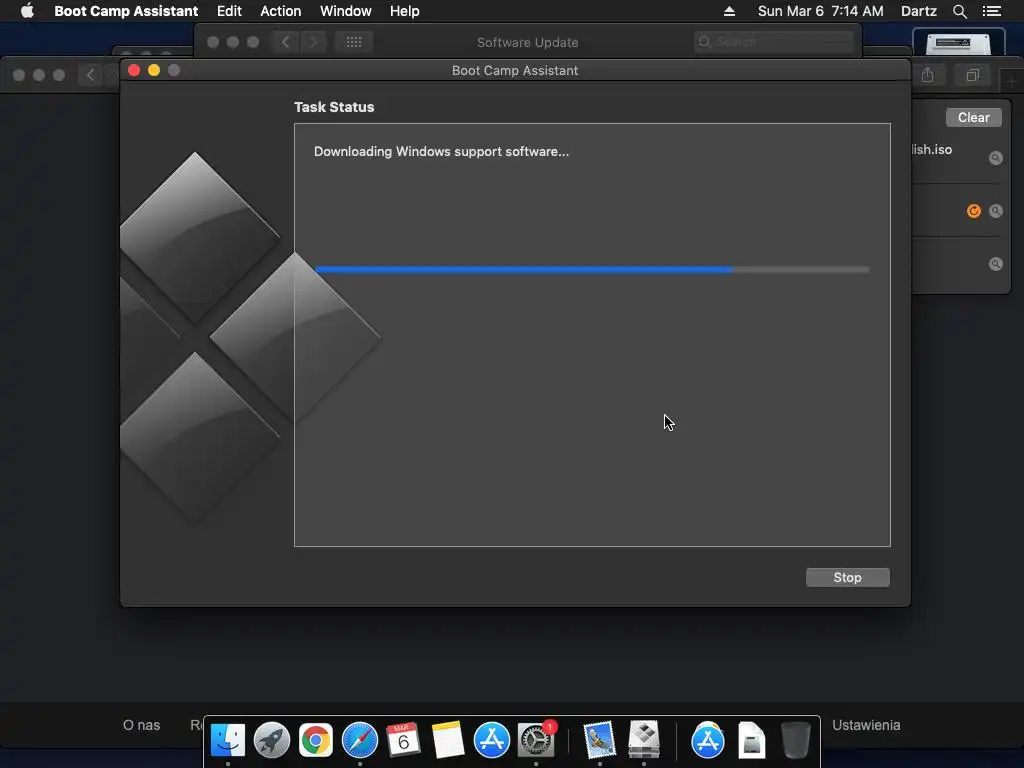Click the Task Status heading

pyautogui.click(x=334, y=107)
